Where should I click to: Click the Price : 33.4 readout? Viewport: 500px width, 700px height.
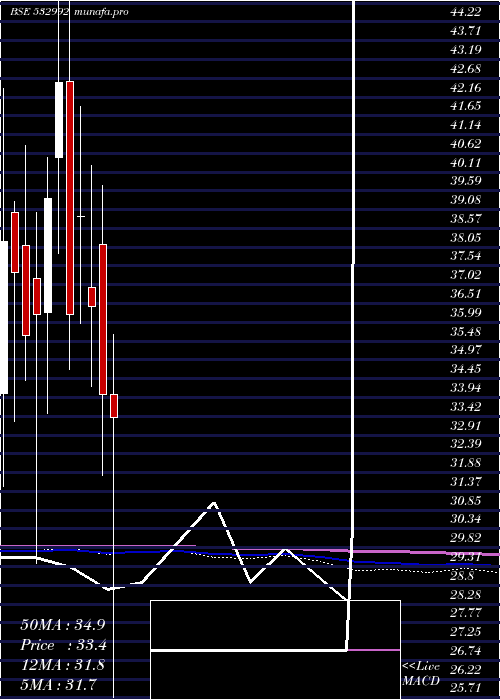[x=62, y=645]
